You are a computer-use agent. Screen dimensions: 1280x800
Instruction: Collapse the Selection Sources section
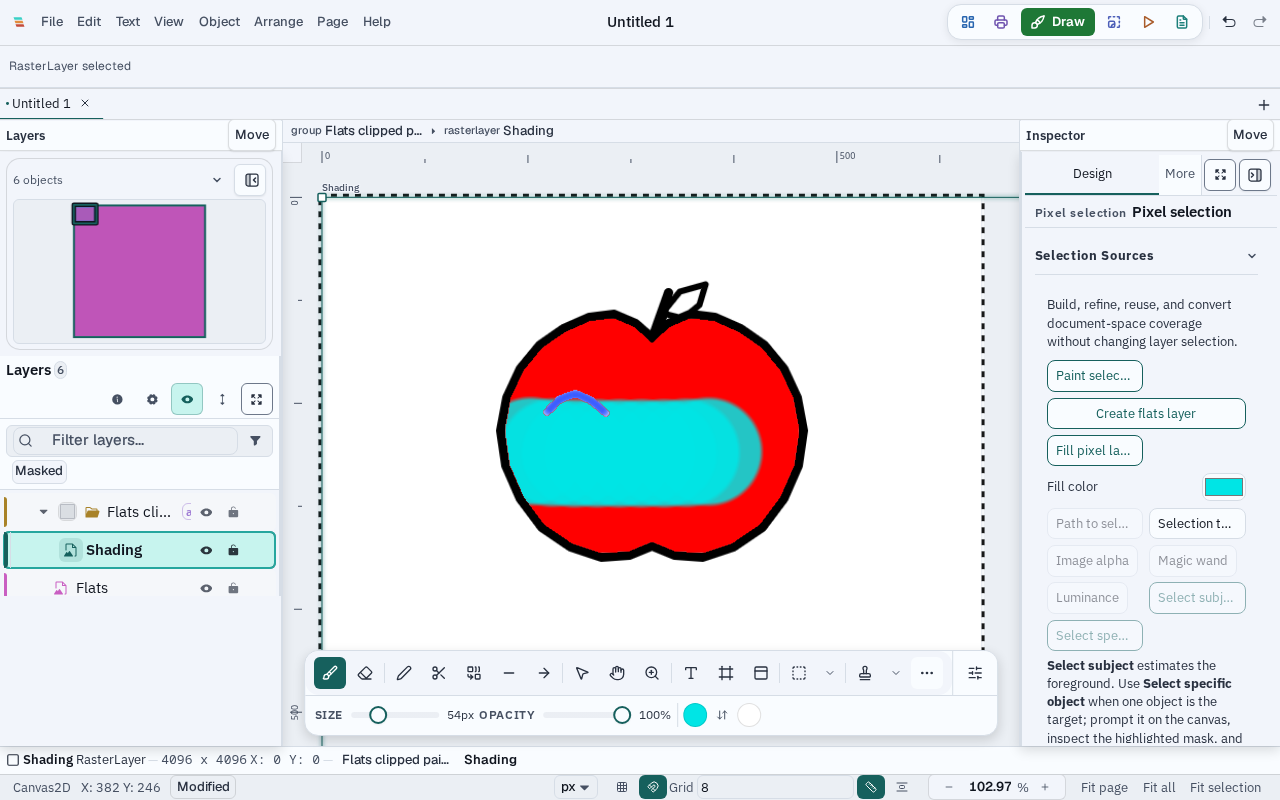coord(1252,256)
